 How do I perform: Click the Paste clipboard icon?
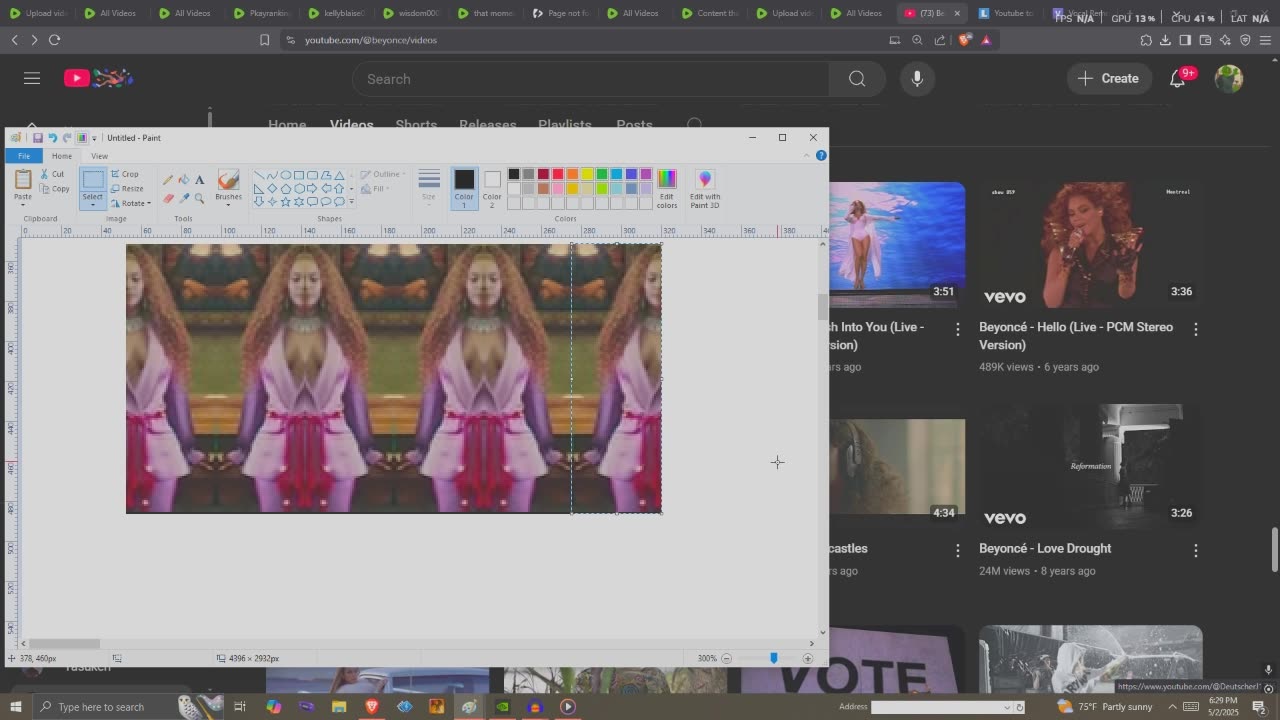(22, 180)
